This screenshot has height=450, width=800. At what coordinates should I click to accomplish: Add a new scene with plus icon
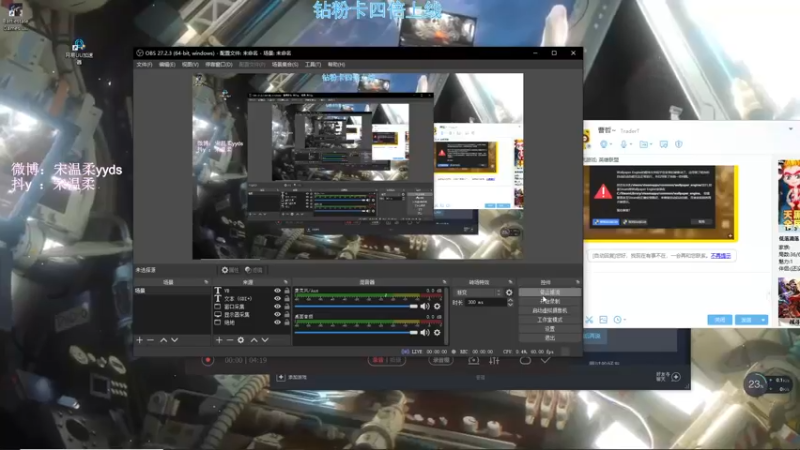click(139, 340)
